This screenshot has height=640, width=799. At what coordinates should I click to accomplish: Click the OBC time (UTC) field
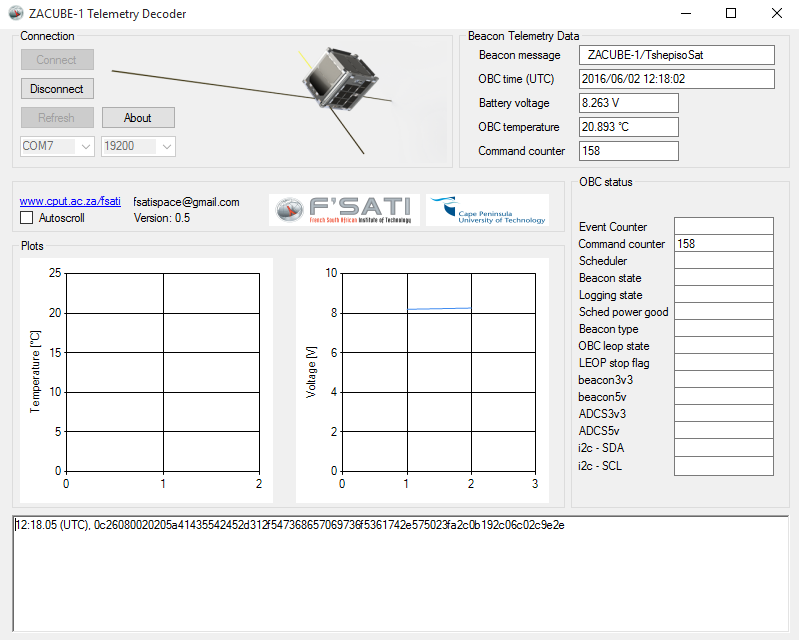677,79
